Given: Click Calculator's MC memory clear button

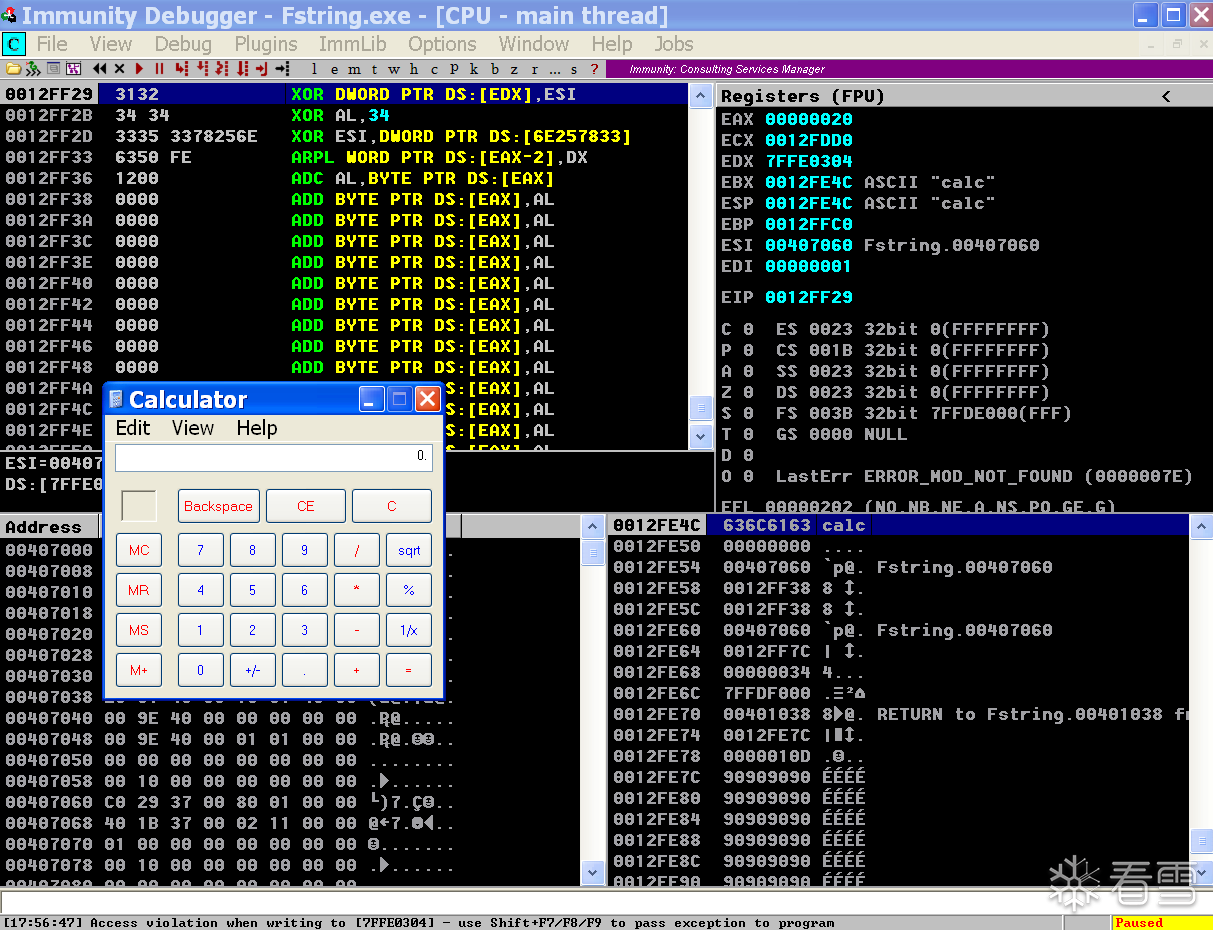Looking at the screenshot, I should pos(139,550).
